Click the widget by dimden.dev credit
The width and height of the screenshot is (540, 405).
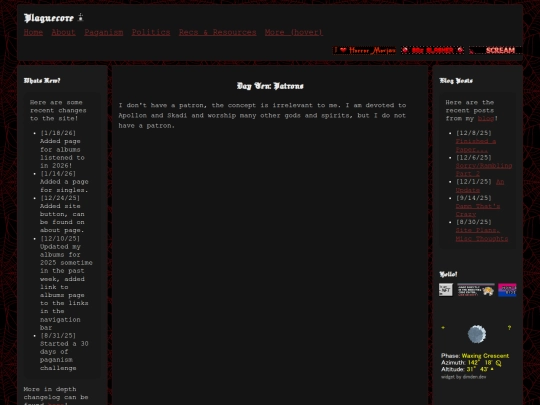coord(464,377)
